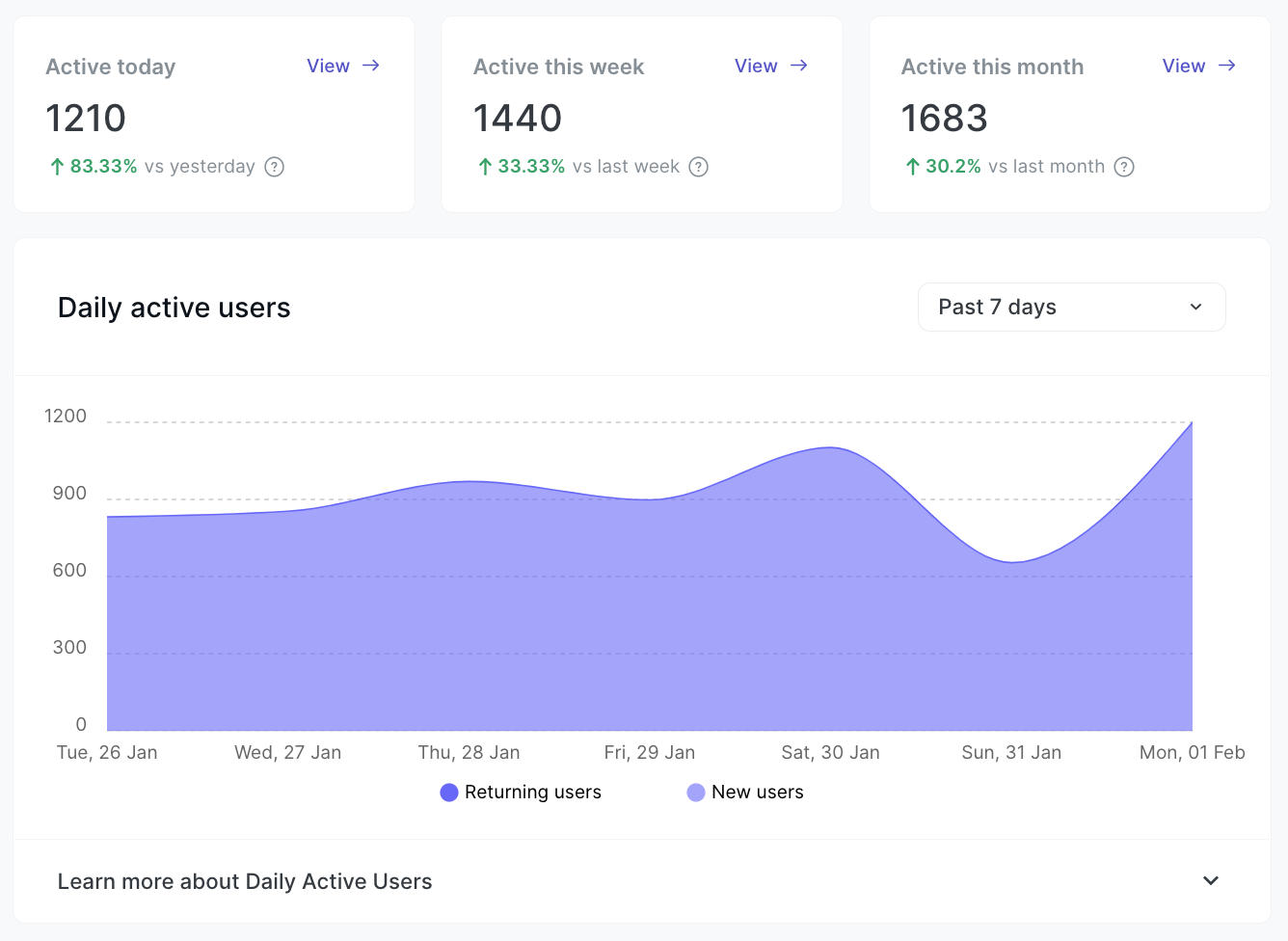This screenshot has height=941, width=1288.
Task: Click green up arrow beside 30.2%
Action: 912,167
